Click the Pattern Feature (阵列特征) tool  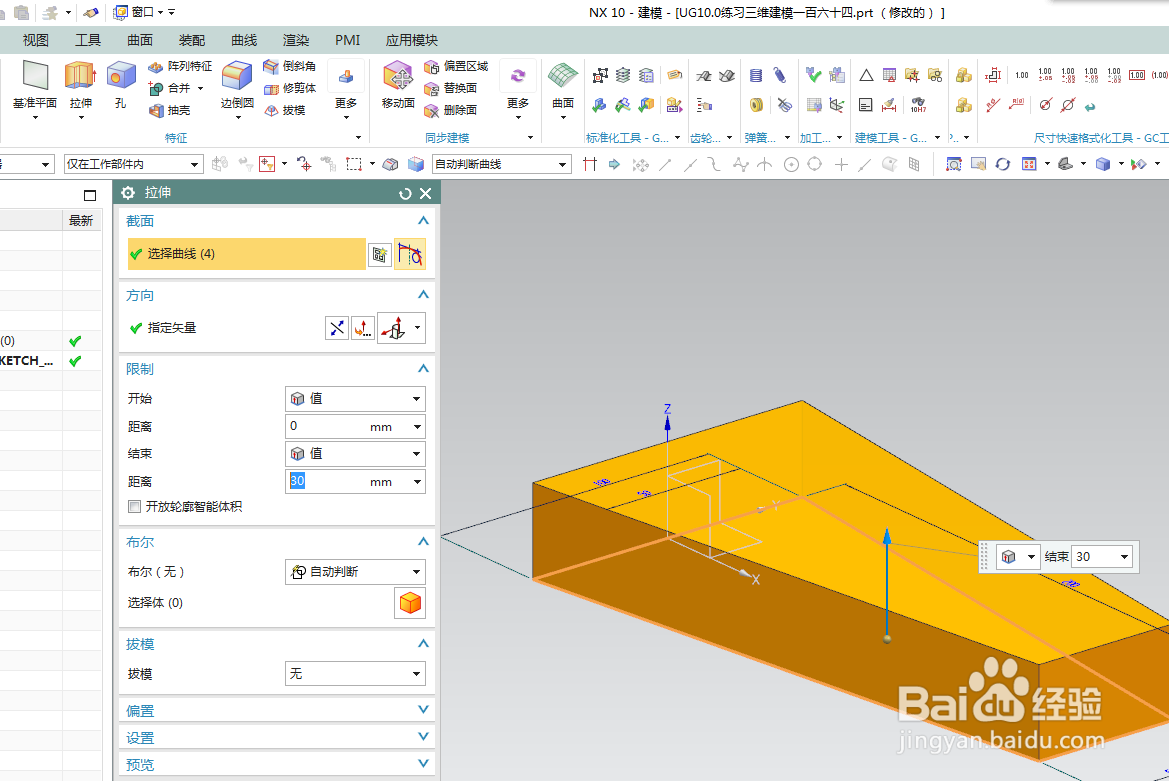click(180, 66)
